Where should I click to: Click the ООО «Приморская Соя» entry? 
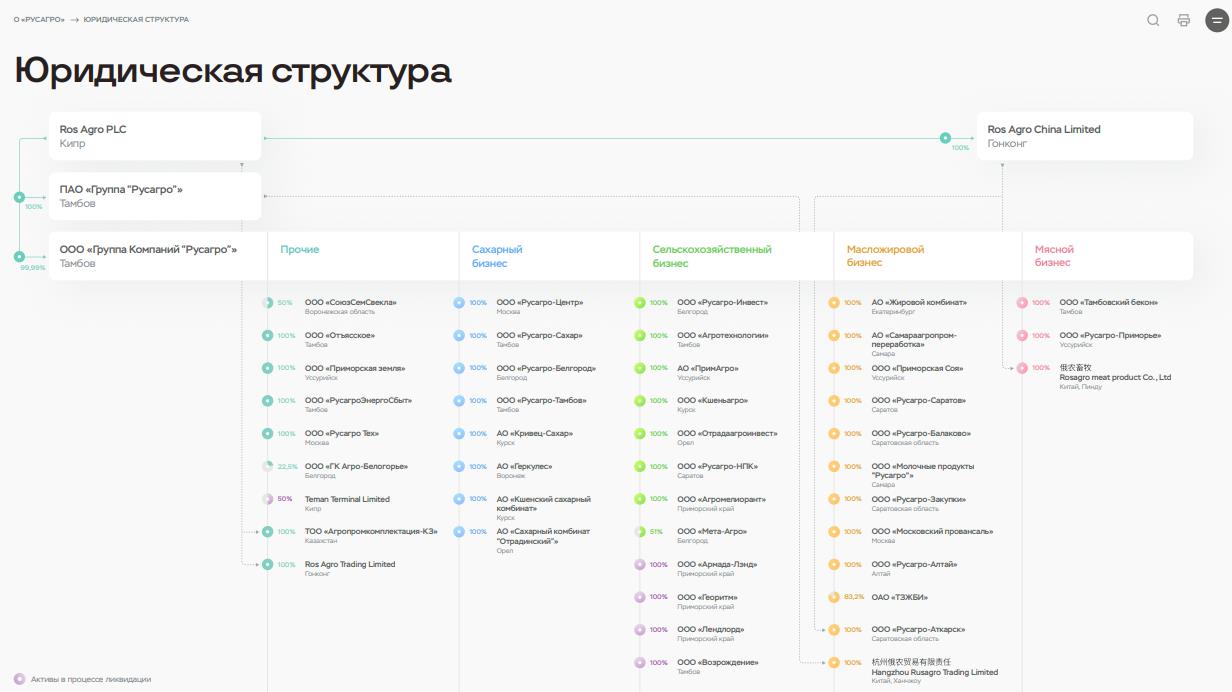tap(917, 372)
